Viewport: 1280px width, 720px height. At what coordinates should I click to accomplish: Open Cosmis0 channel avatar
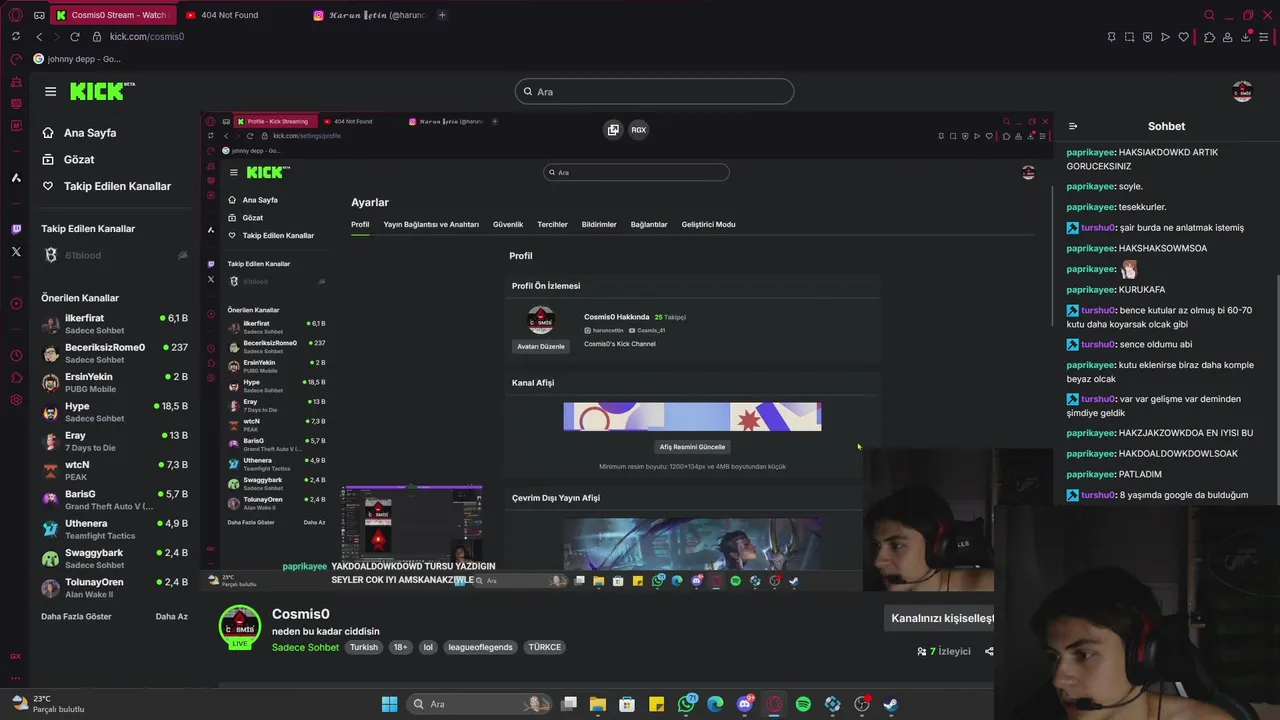tap(239, 626)
